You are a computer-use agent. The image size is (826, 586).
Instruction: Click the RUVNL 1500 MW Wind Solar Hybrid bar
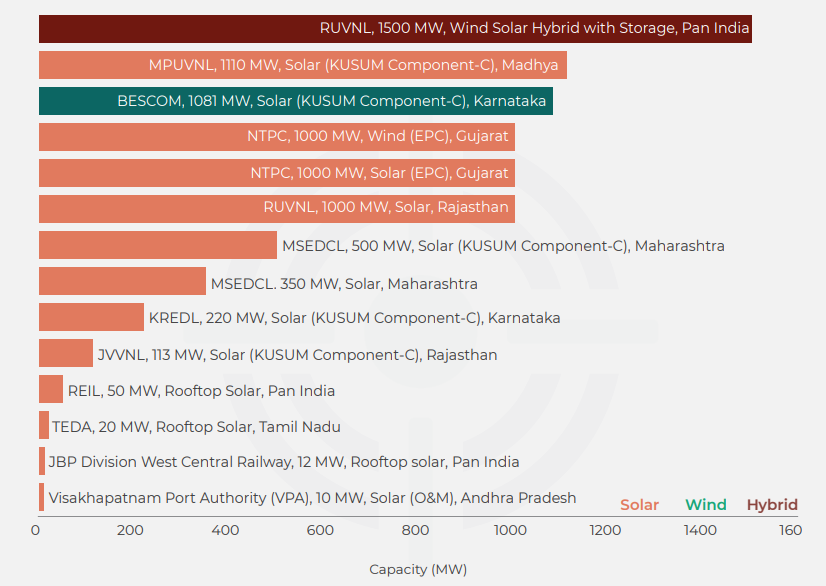pos(395,29)
